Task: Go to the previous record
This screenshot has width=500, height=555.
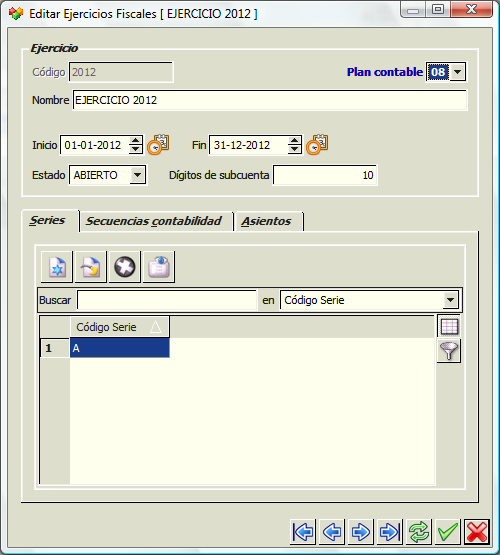Action: (x=332, y=531)
